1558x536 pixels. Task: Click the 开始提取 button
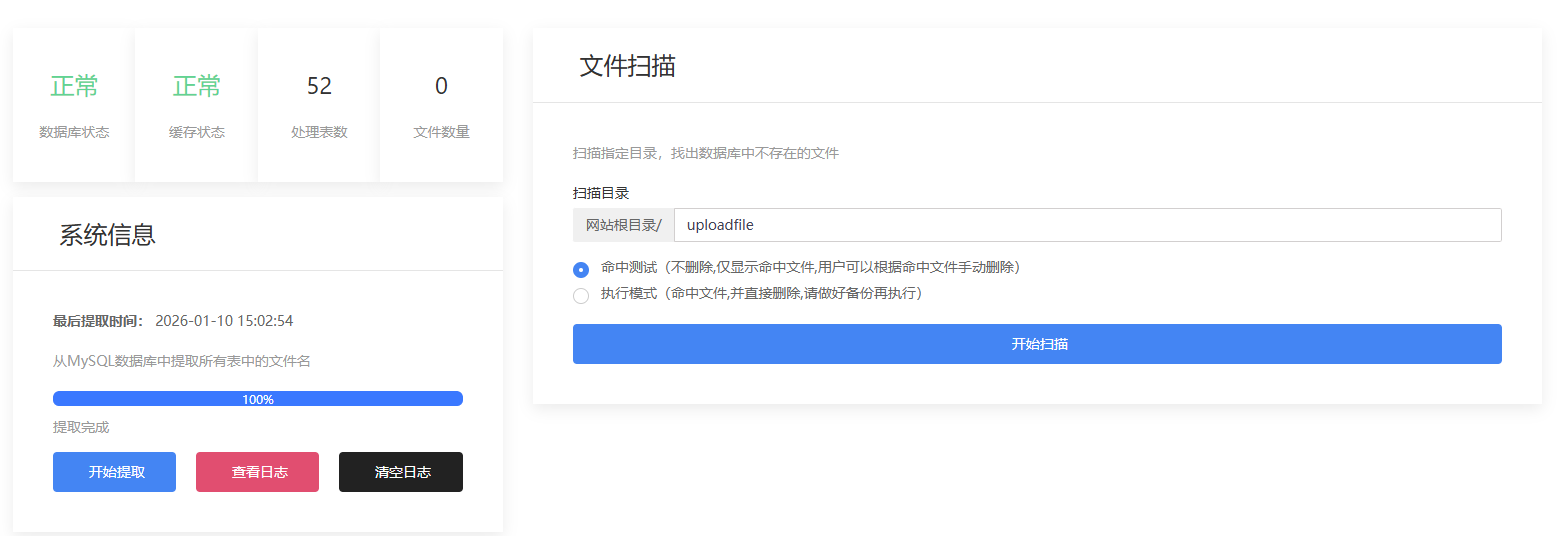(114, 472)
